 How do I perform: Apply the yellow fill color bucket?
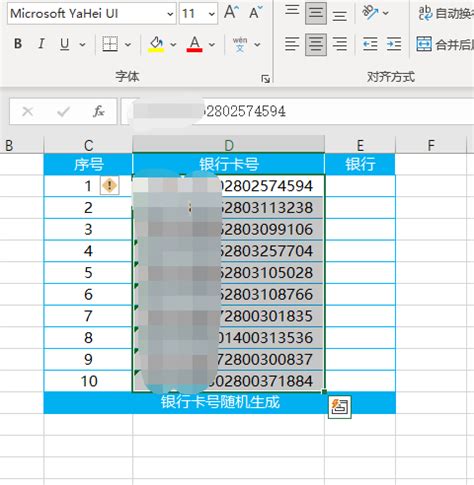156,44
